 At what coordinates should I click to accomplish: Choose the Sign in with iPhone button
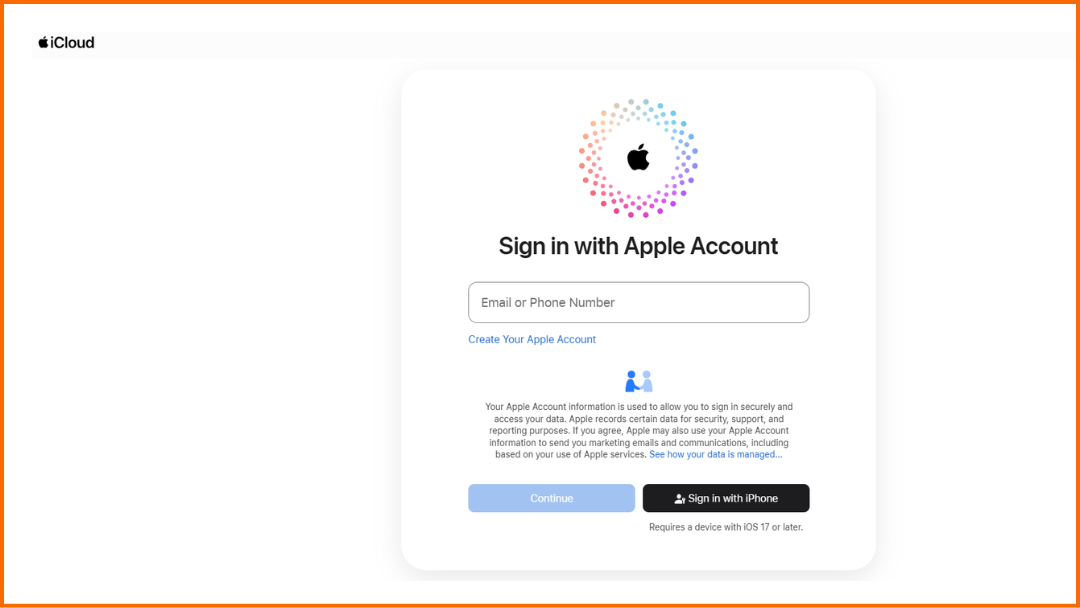(726, 498)
